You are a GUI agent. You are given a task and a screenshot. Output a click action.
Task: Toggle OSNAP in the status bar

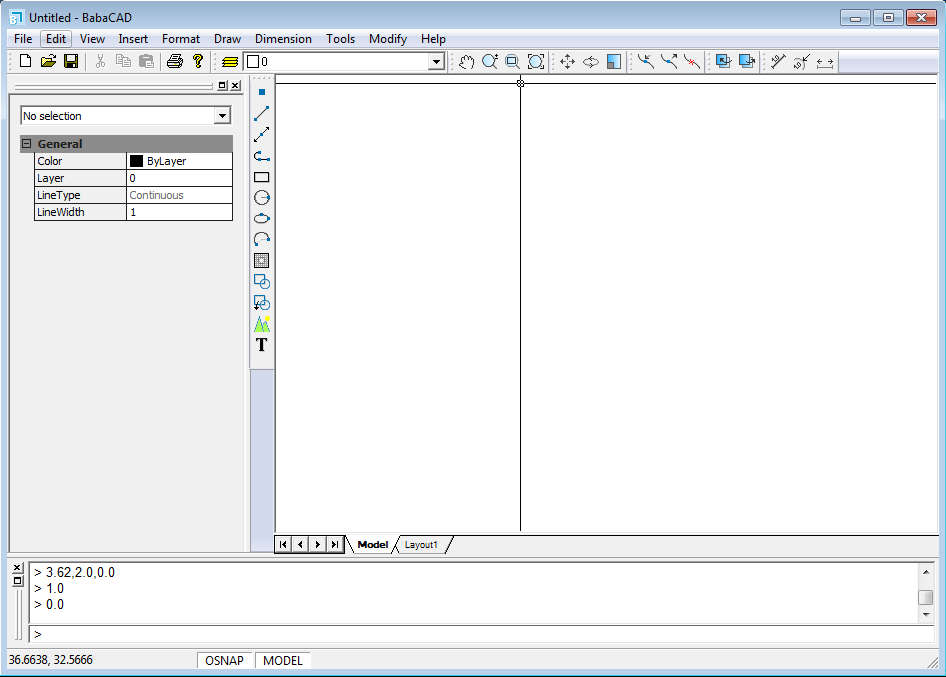pos(224,660)
